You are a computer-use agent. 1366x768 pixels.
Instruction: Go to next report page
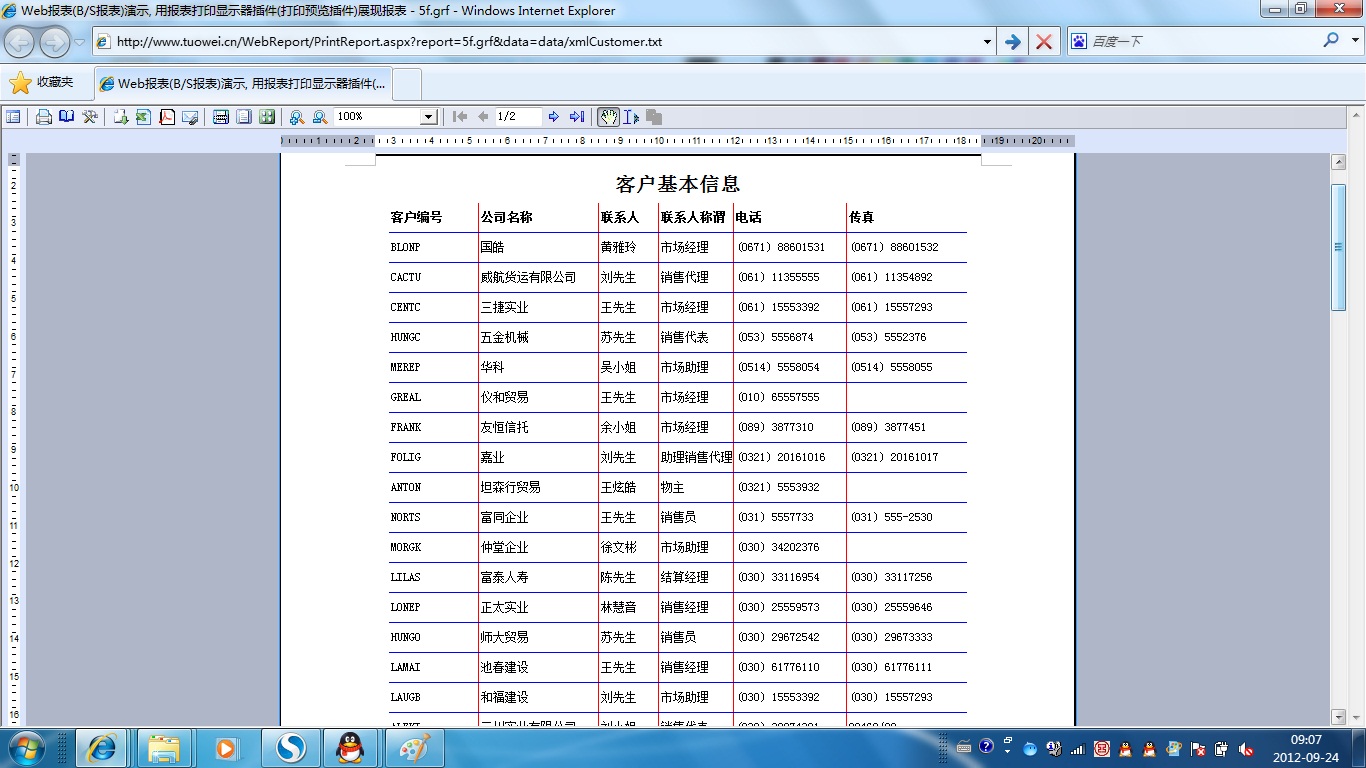554,117
